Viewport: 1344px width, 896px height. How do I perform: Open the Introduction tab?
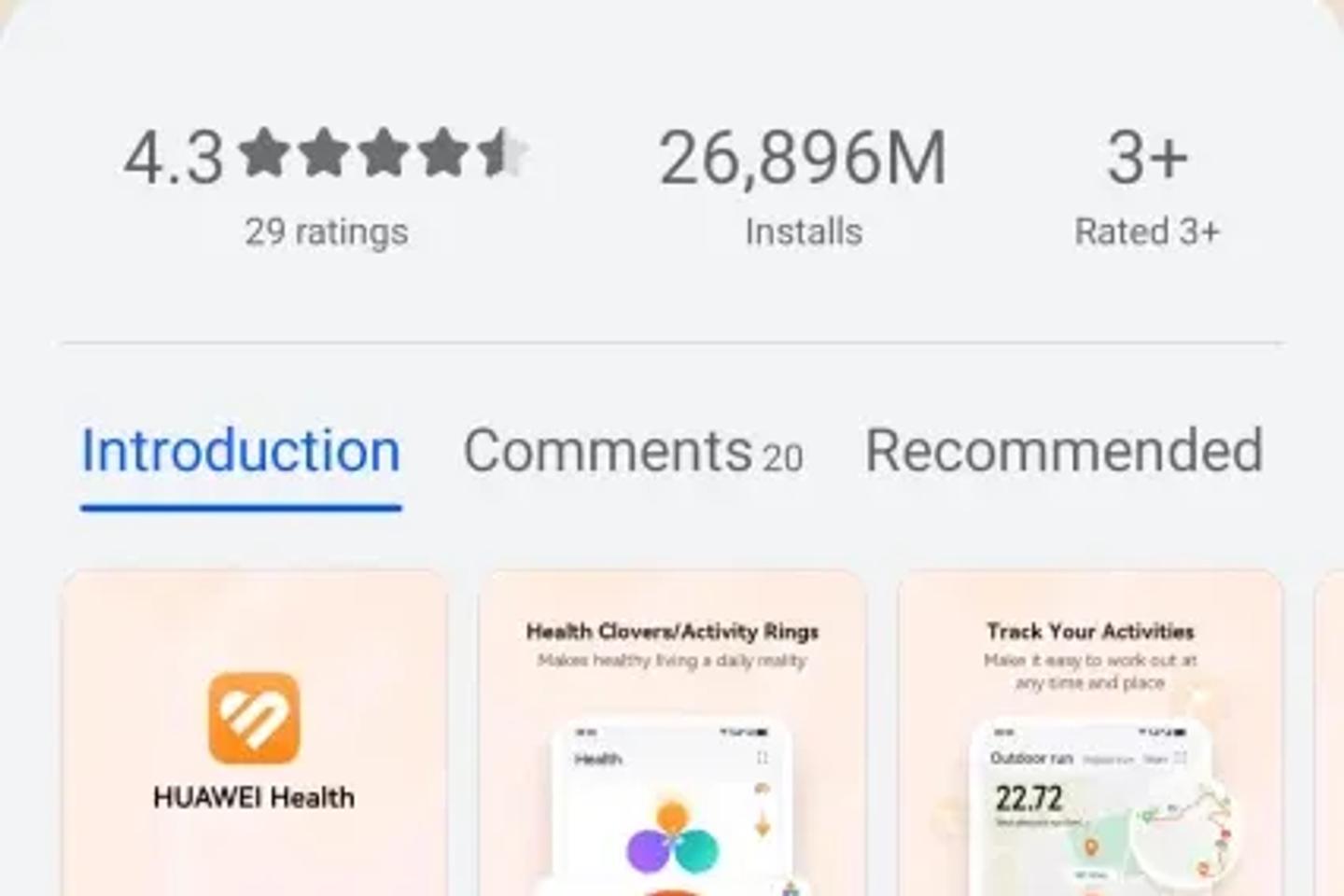click(x=241, y=452)
